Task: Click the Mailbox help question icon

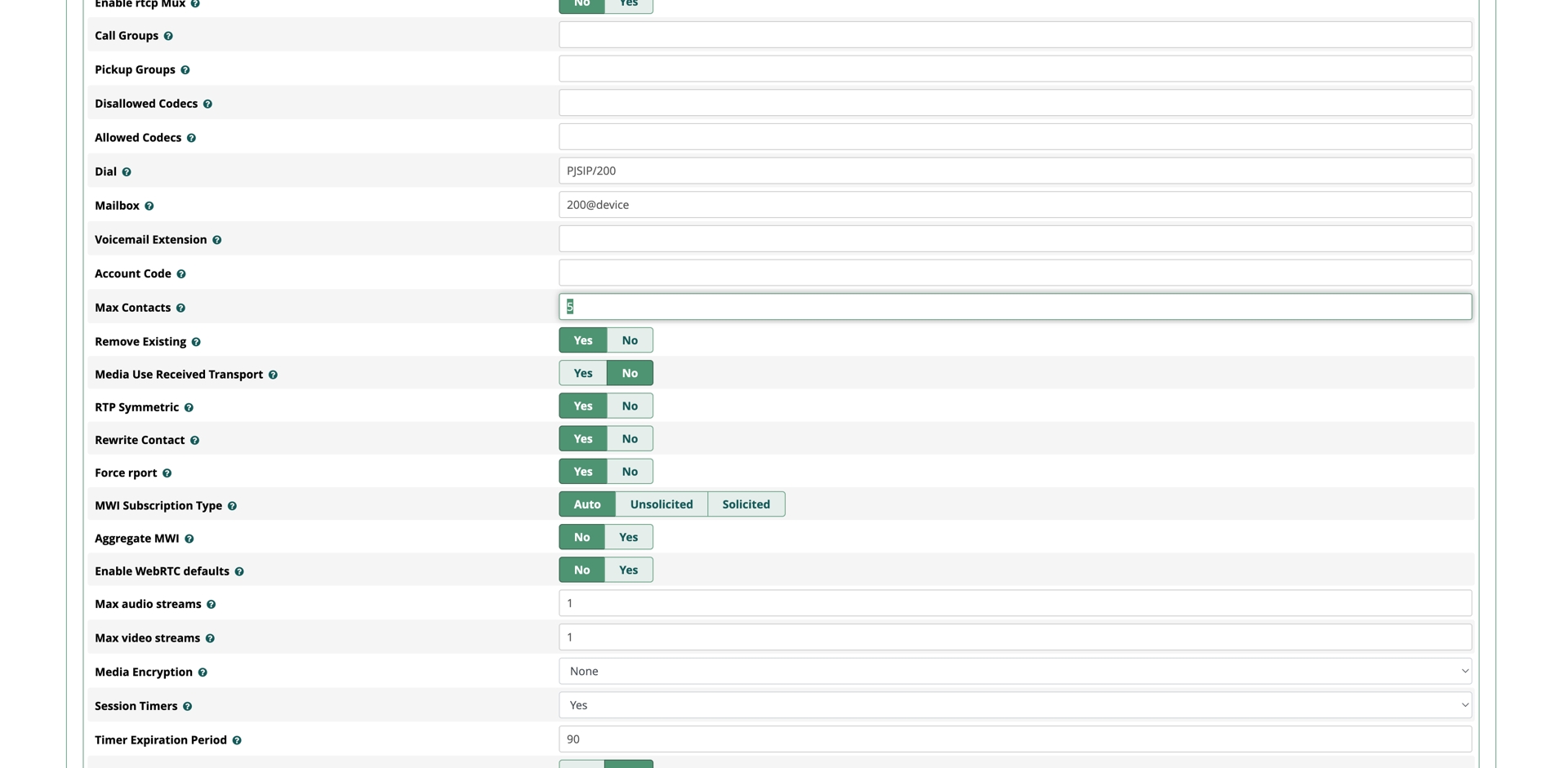Action: pos(149,206)
